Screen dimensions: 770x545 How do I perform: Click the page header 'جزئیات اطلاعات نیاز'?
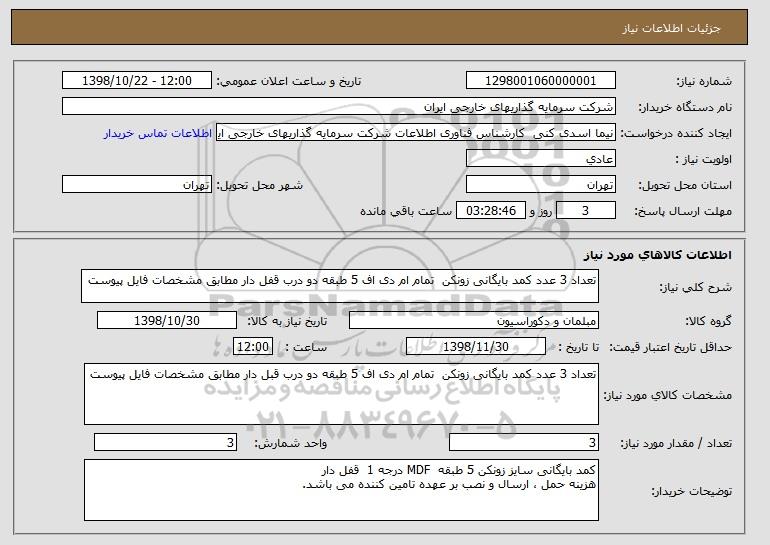671,28
